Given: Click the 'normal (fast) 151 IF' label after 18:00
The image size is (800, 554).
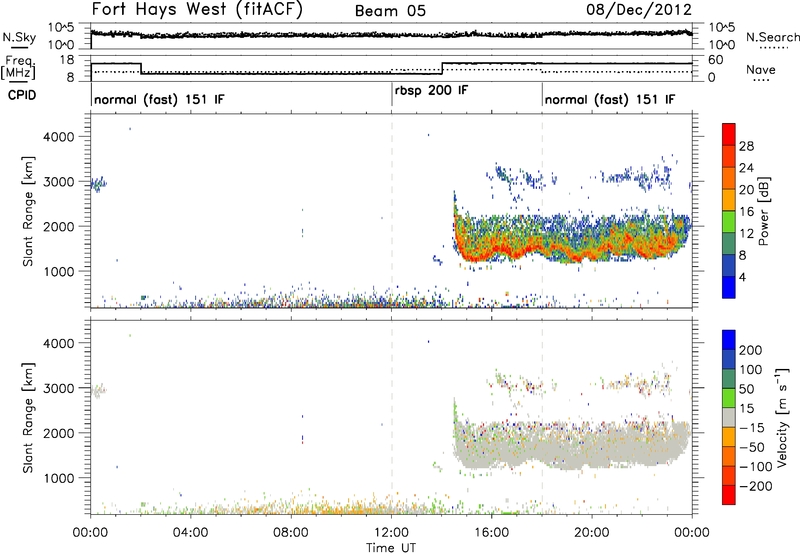Looking at the screenshot, I should tap(610, 100).
